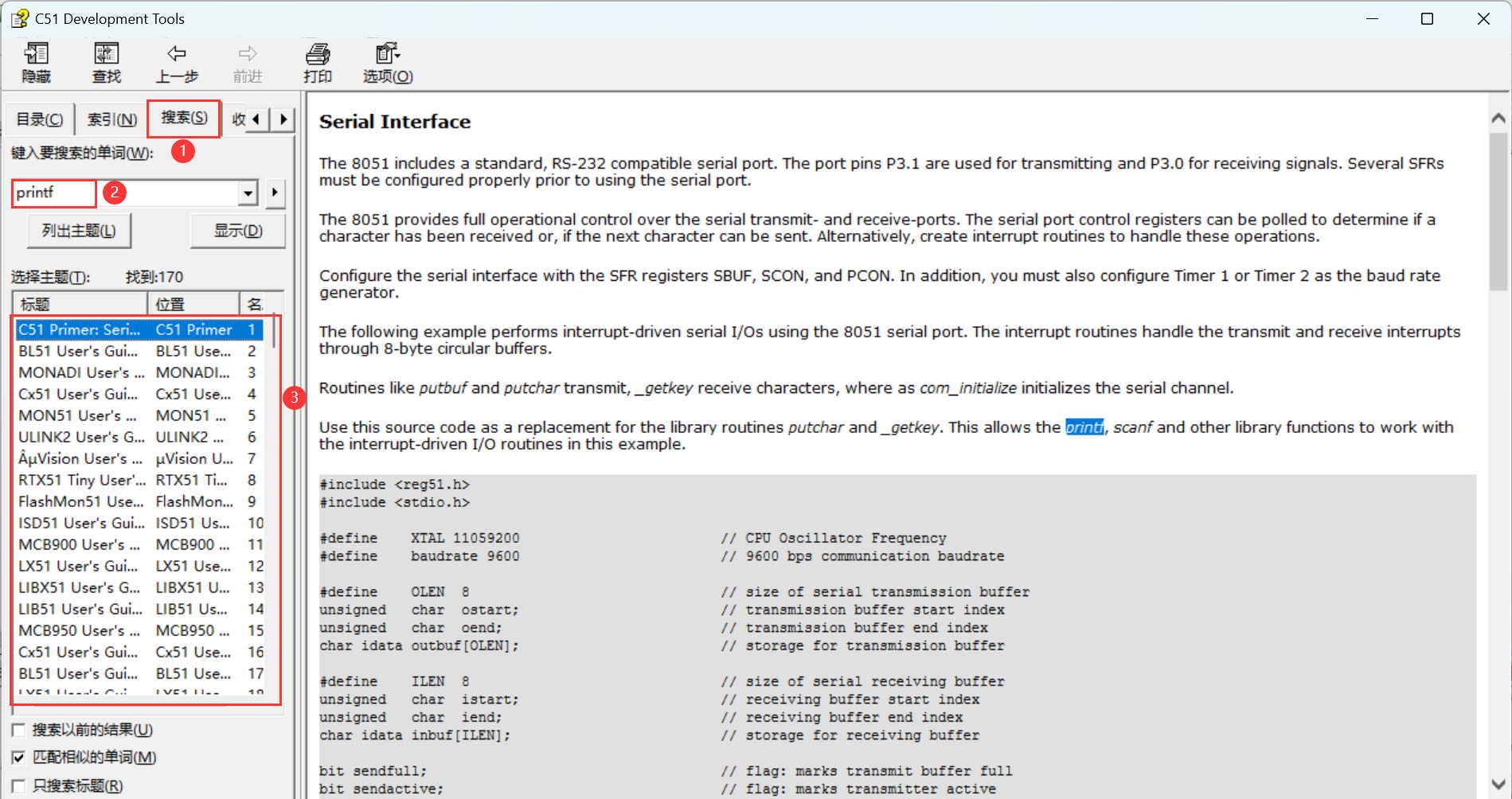Click the 隐藏 (Hide) toolbar icon
Screen dimensions: 1512x799
click(x=37, y=63)
